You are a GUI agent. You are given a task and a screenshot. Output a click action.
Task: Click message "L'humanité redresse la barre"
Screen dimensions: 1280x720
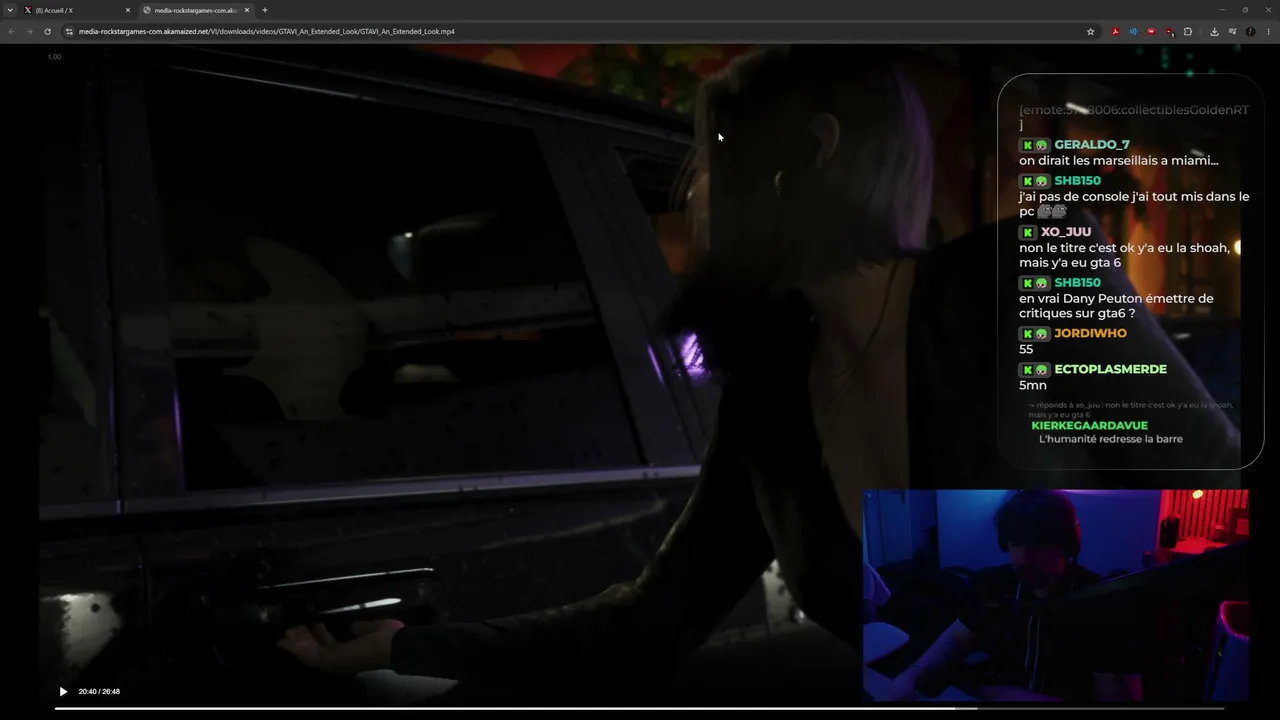pos(1111,439)
